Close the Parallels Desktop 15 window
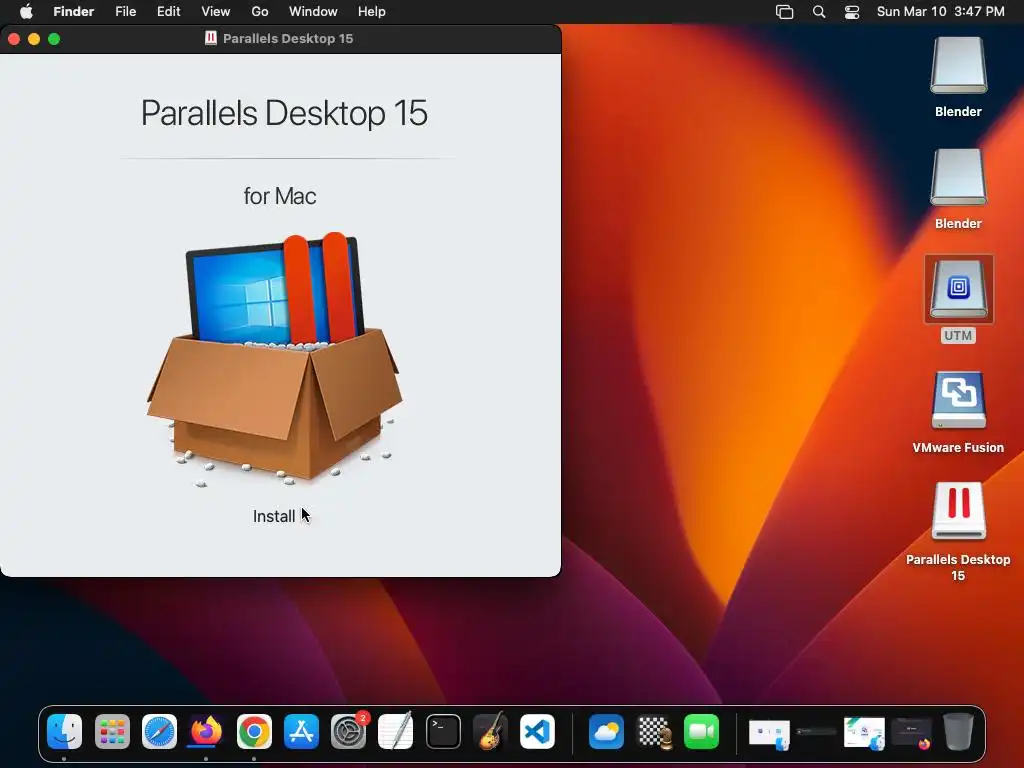The width and height of the screenshot is (1024, 768). pyautogui.click(x=14, y=39)
